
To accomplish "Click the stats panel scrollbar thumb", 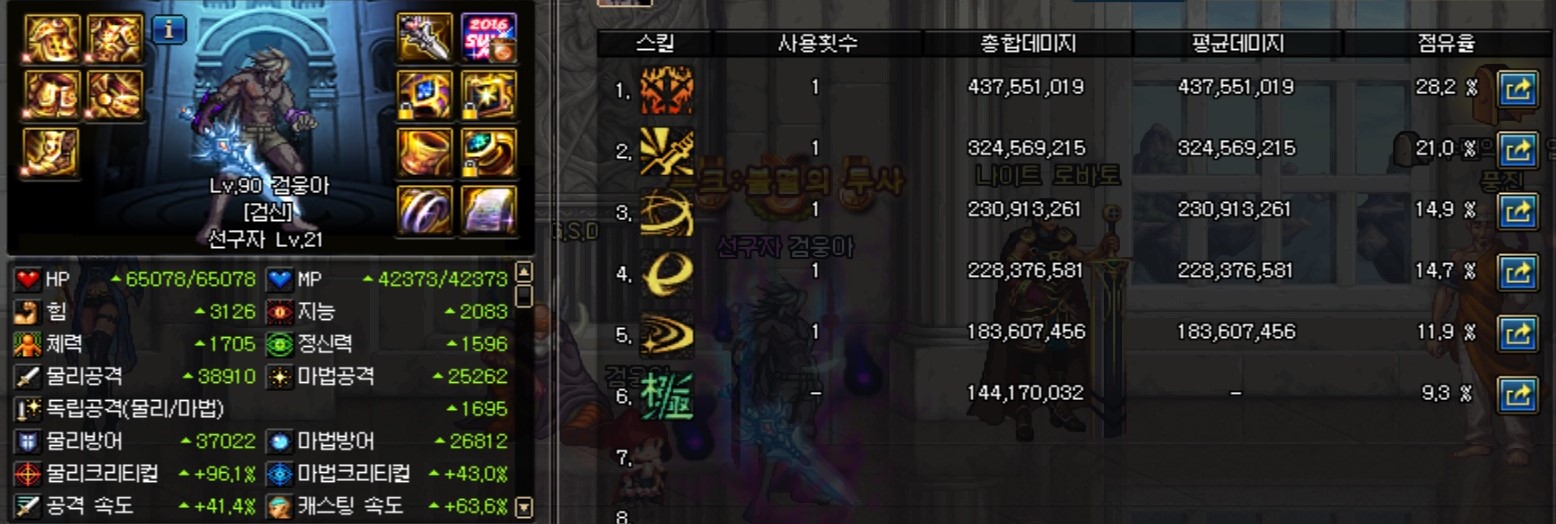I will [524, 296].
